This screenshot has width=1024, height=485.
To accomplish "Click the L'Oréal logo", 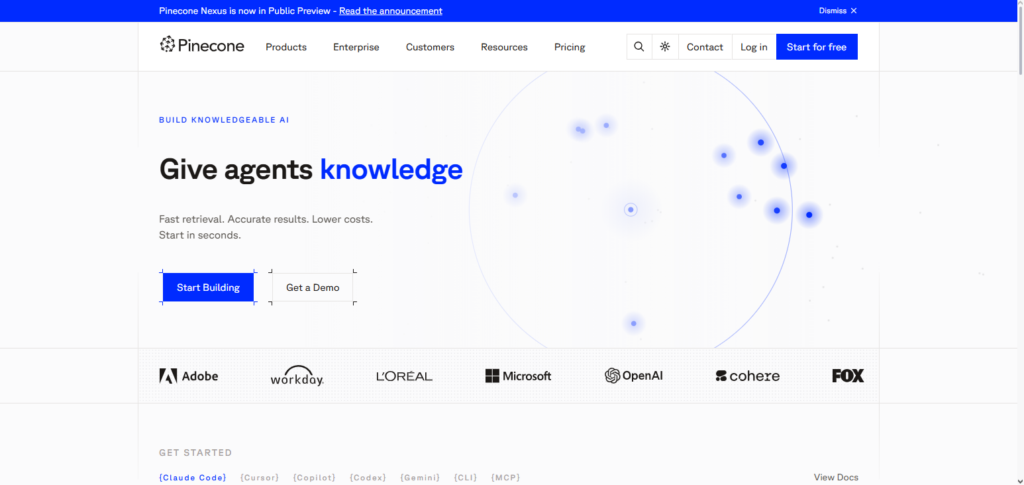I will [404, 376].
